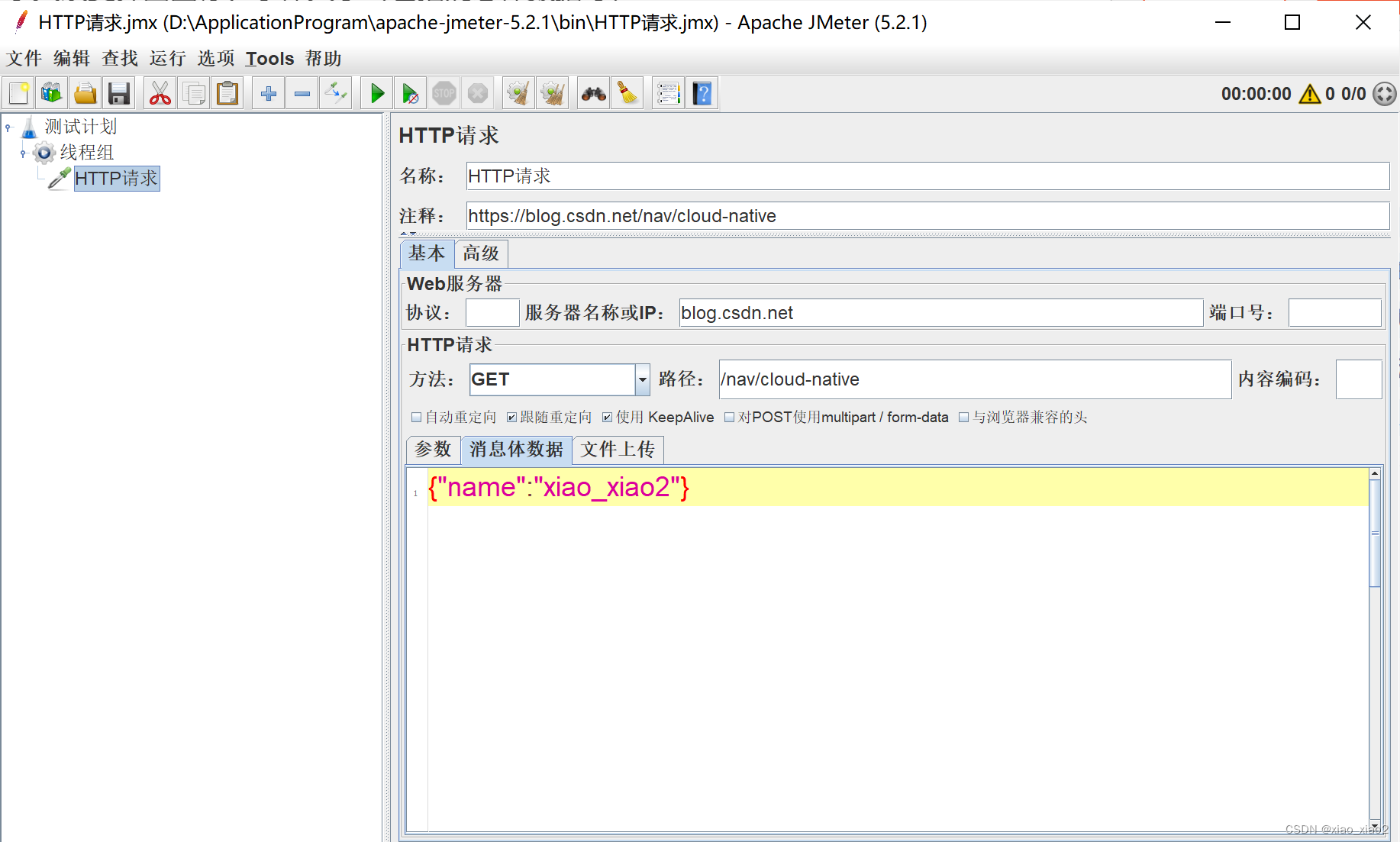This screenshot has width=1400, height=842.
Task: Click the 0/0 thread count indicator
Action: click(1353, 94)
